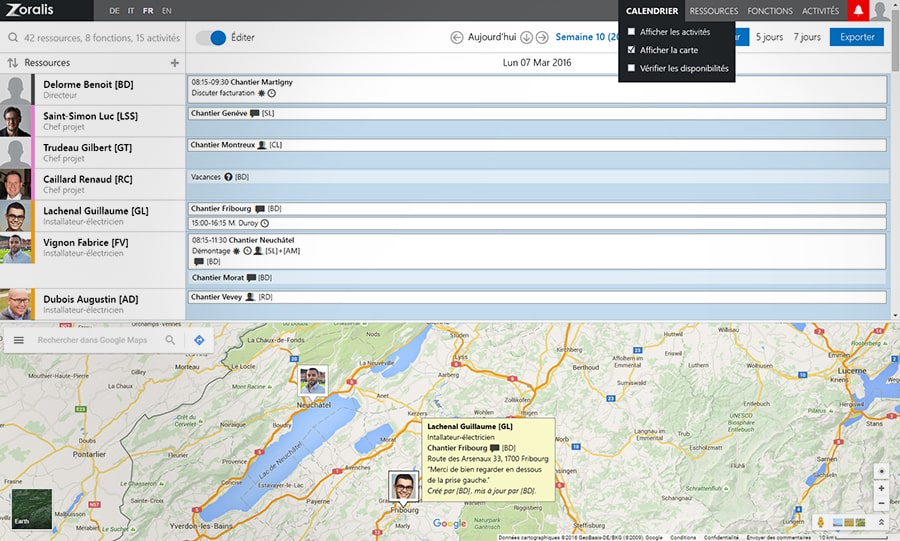Open the Fonctions menu
The height and width of the screenshot is (541, 900).
point(770,10)
